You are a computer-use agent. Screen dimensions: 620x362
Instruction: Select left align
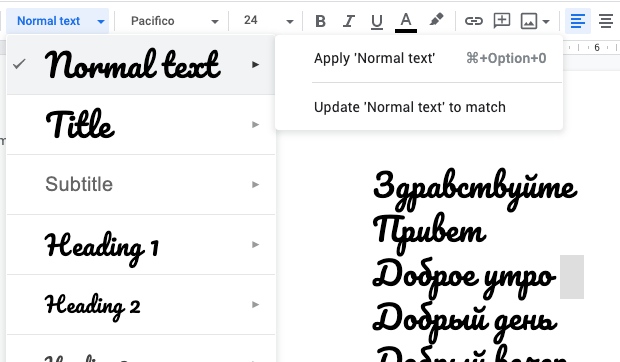point(578,21)
